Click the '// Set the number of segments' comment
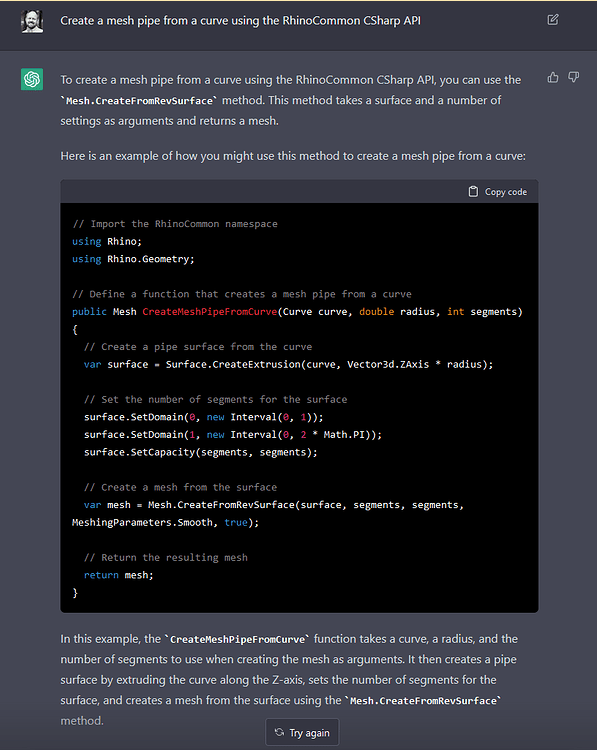This screenshot has height=750, width=597. (x=215, y=399)
